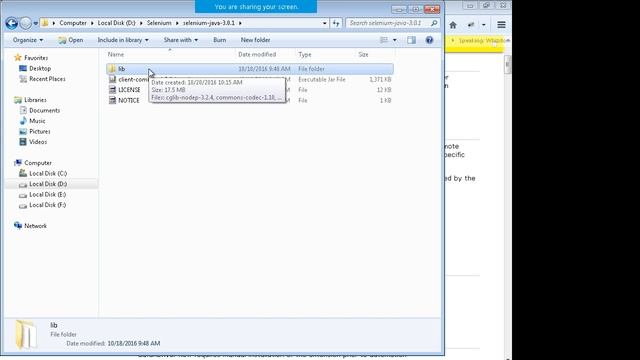Open the Documents library

pyautogui.click(x=44, y=111)
